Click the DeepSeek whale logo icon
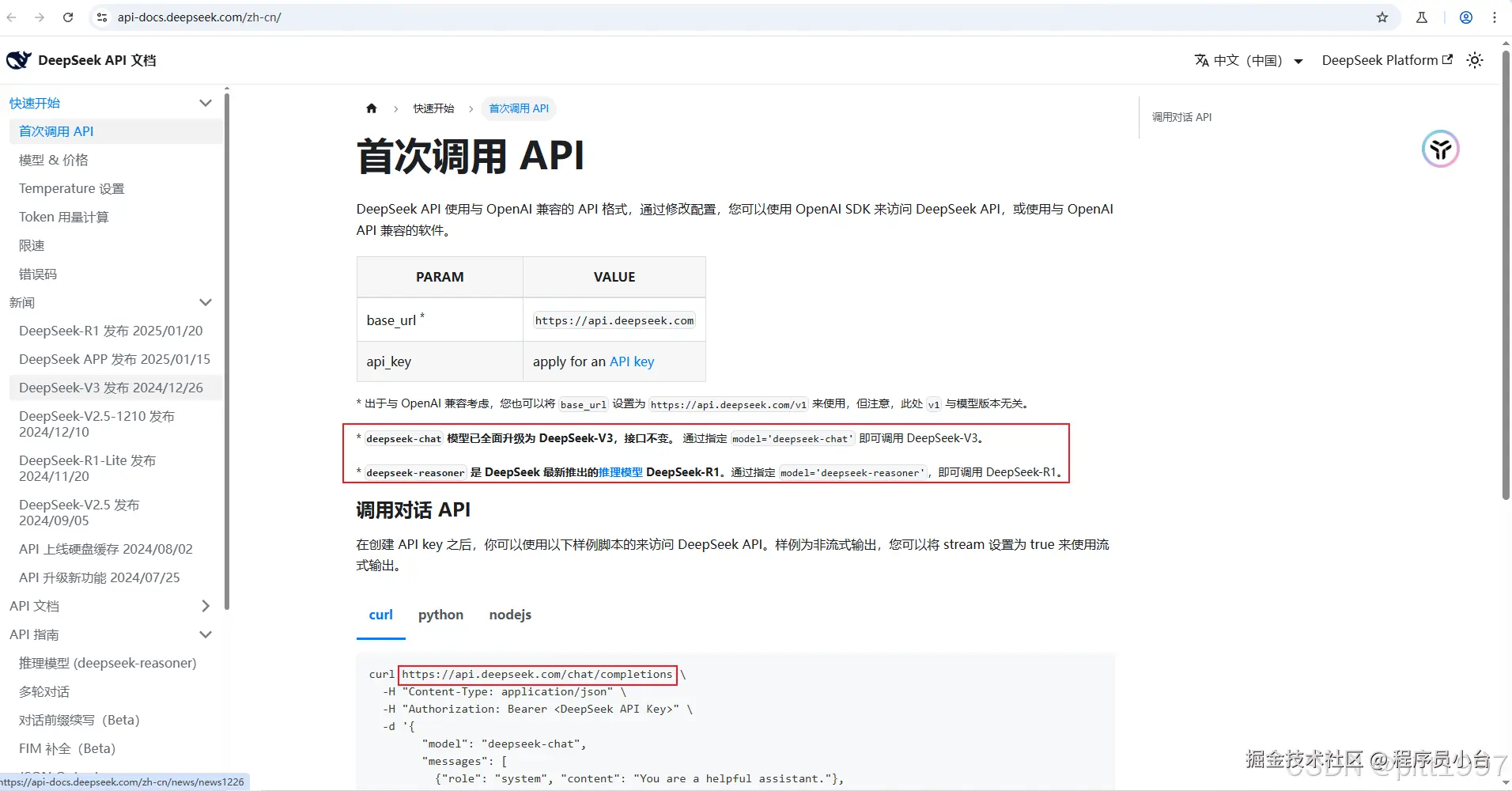 (x=19, y=60)
